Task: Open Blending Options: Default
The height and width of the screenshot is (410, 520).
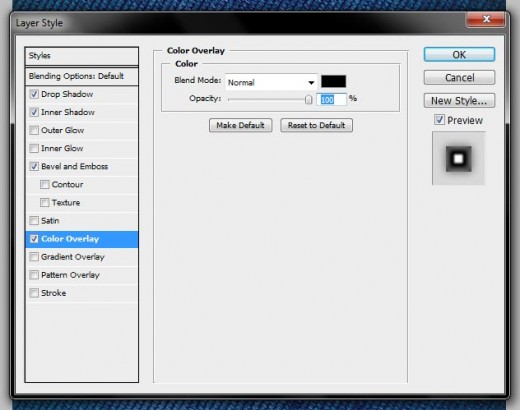Action: click(82, 76)
